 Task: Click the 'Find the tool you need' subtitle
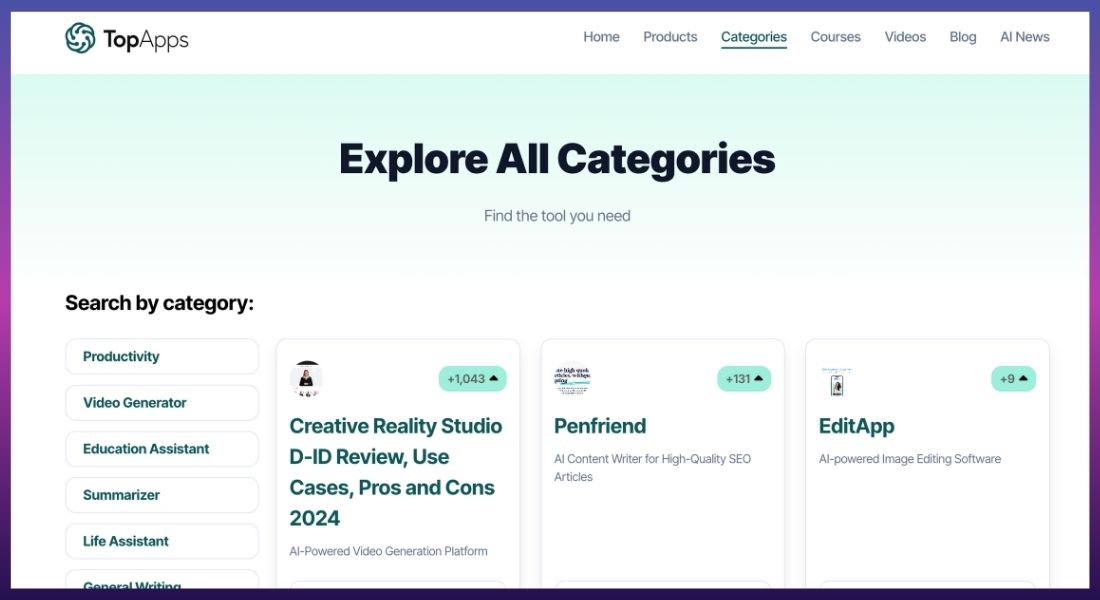[557, 216]
